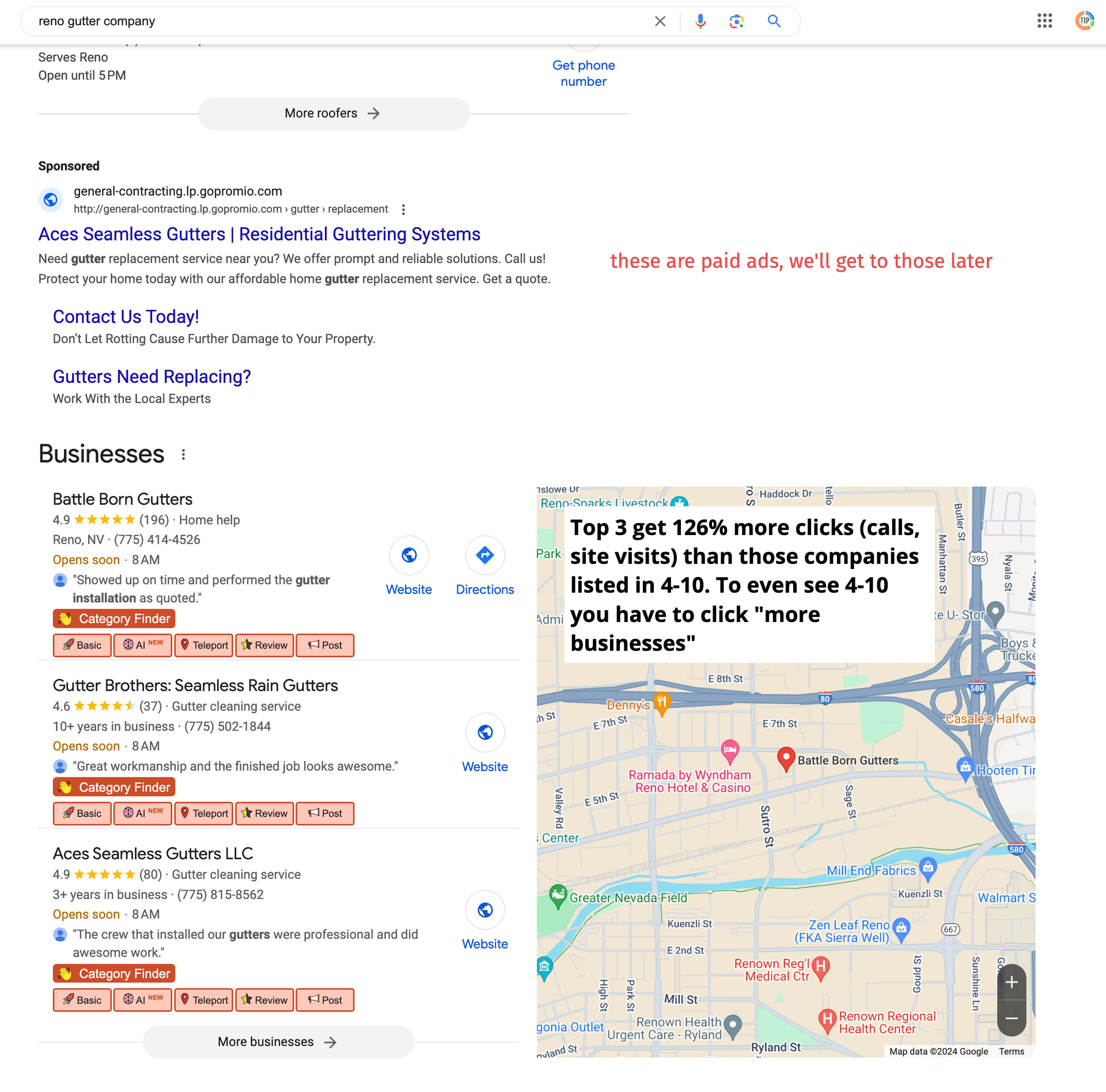Click the Walmart label on the map
The width and height of the screenshot is (1106, 1092).
click(1006, 898)
